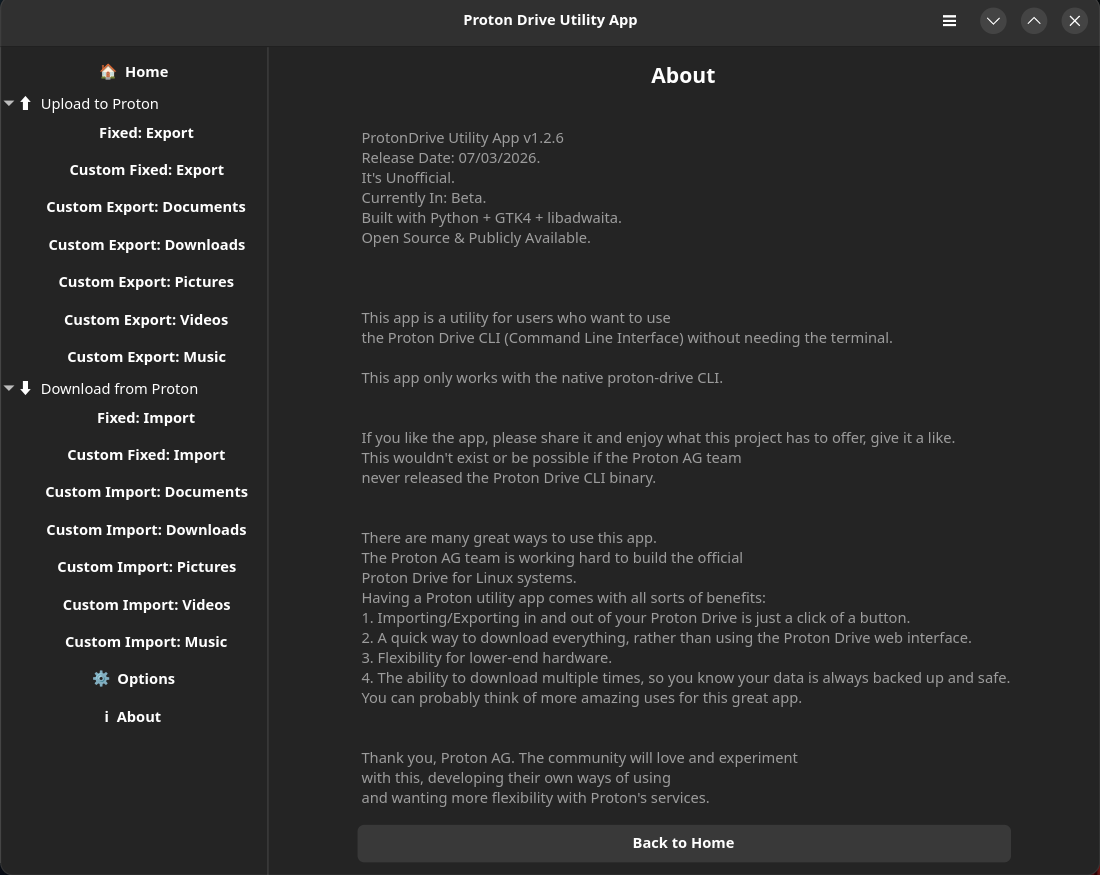The height and width of the screenshot is (875, 1100).
Task: Click the Upload to Proton section label
Action: click(100, 104)
